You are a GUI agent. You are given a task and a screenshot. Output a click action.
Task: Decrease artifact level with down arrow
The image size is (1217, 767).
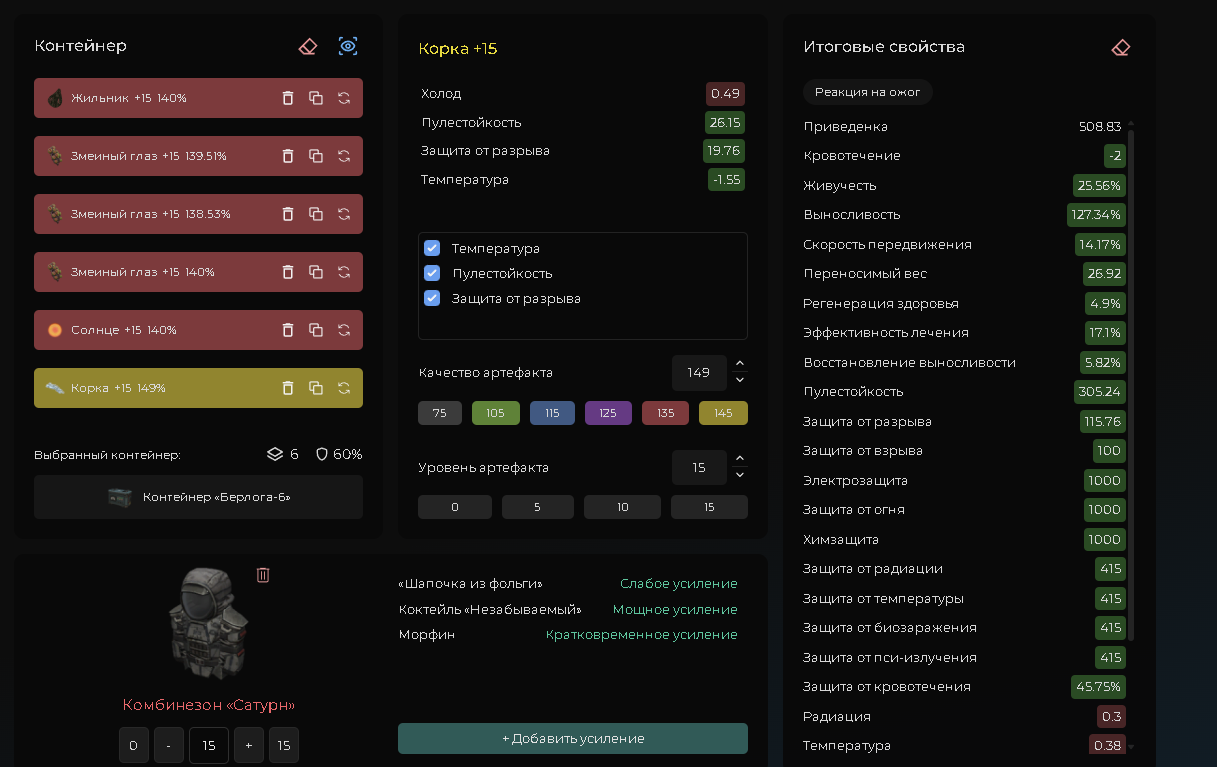740,475
